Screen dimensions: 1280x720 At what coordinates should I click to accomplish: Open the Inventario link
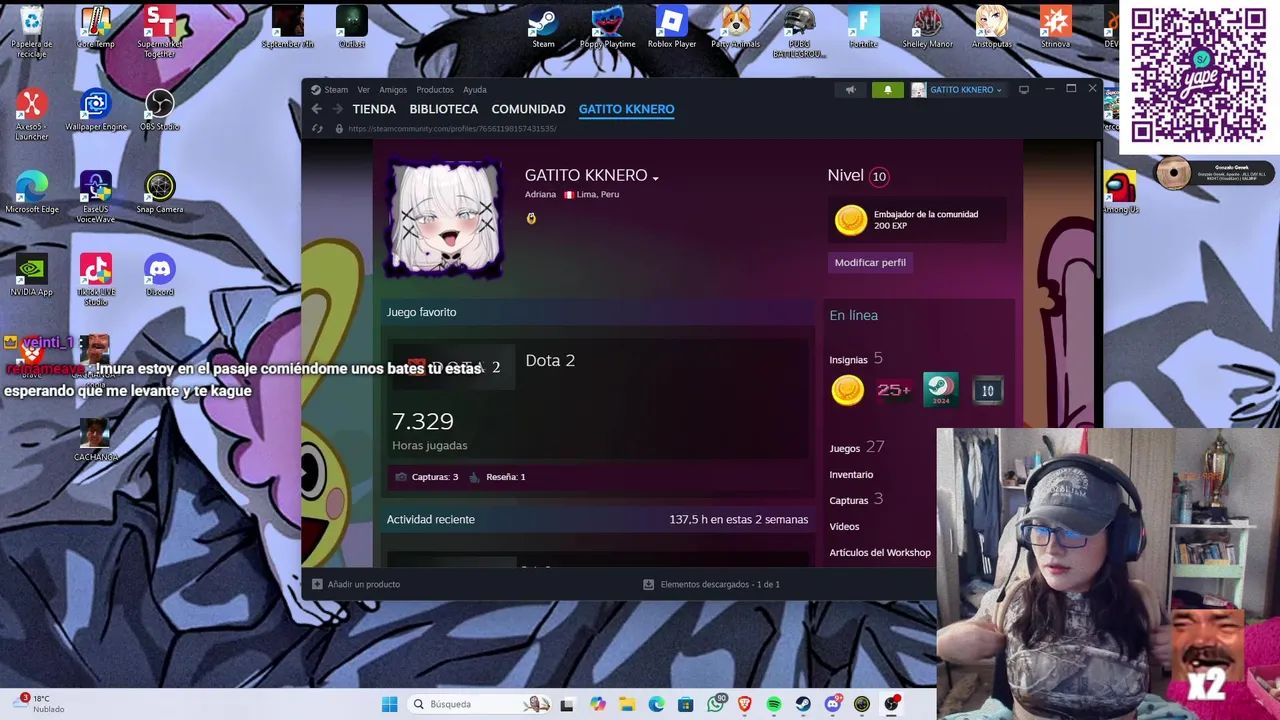coord(851,475)
